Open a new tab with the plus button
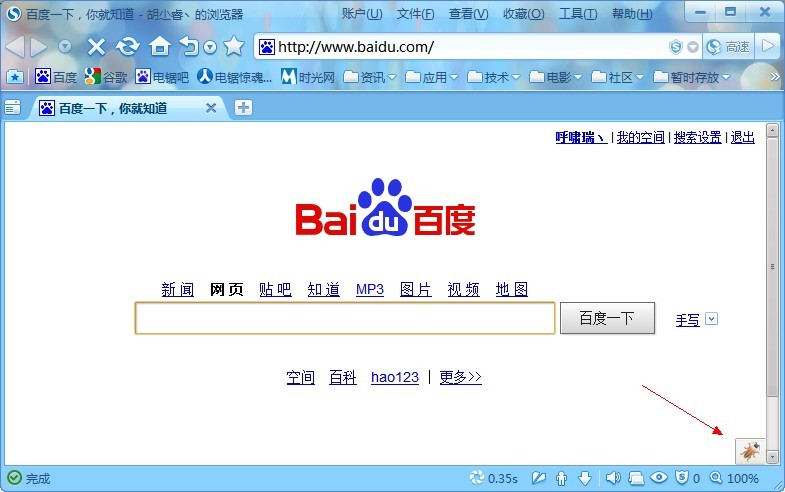The width and height of the screenshot is (785, 492). click(243, 108)
